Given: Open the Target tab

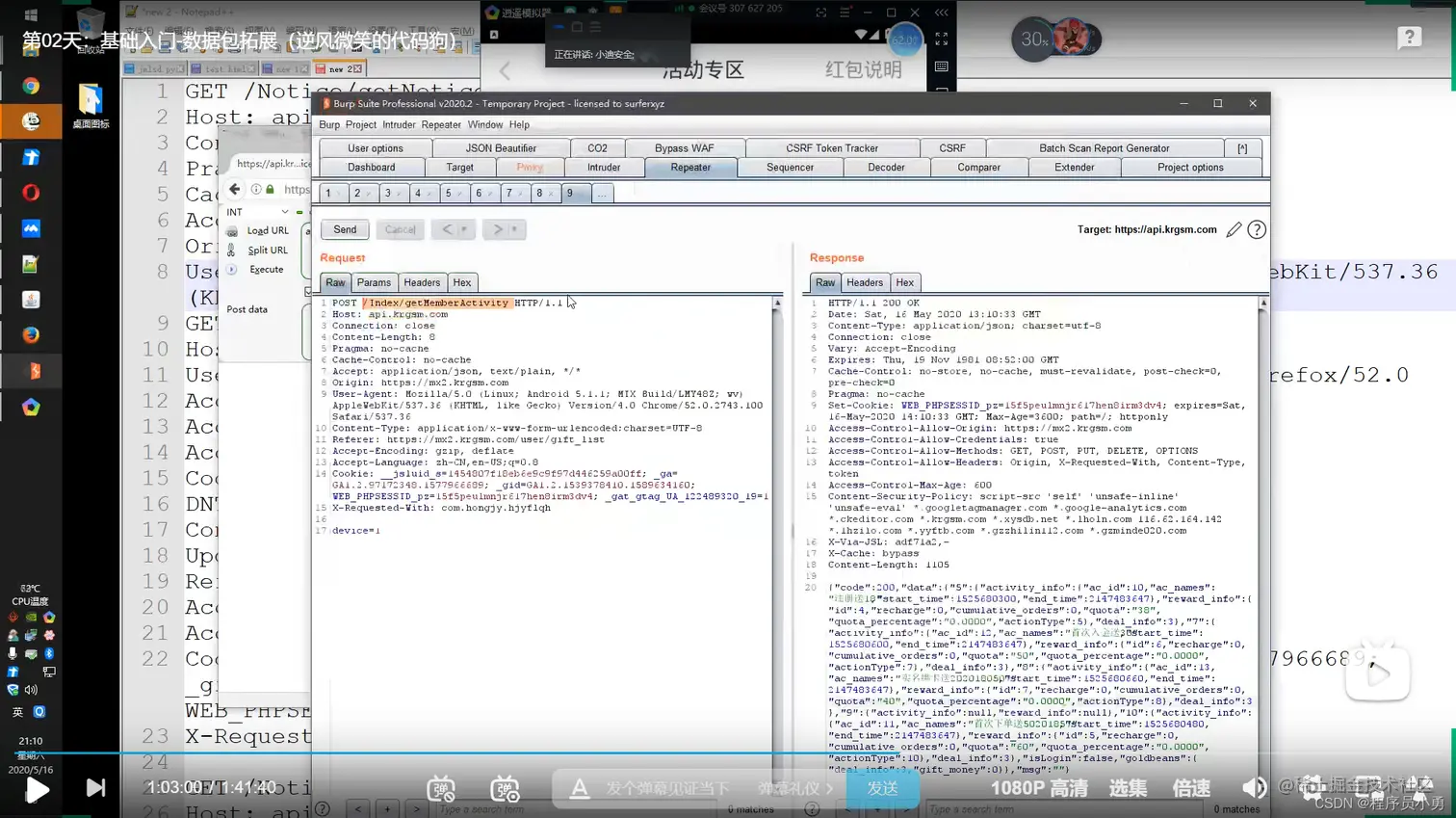Looking at the screenshot, I should [459, 168].
